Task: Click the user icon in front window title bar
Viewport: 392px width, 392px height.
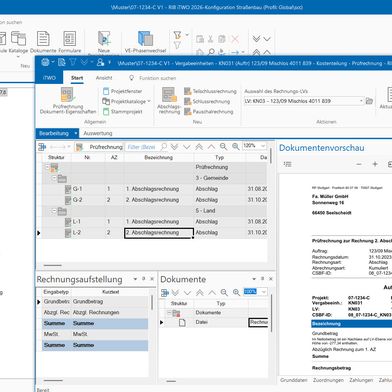Action: click(x=100, y=62)
